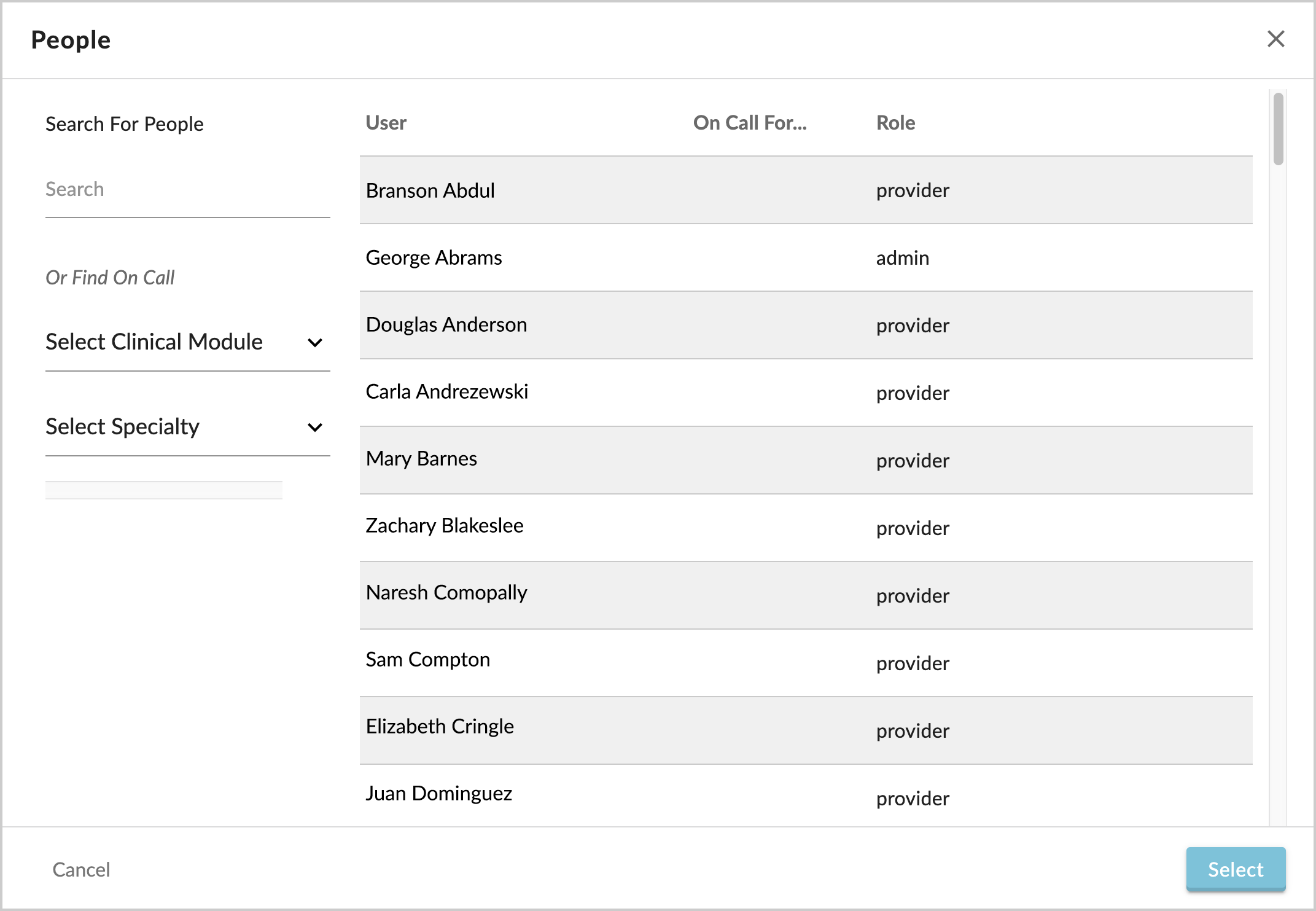
Task: Focus the Search people input field
Action: click(187, 190)
